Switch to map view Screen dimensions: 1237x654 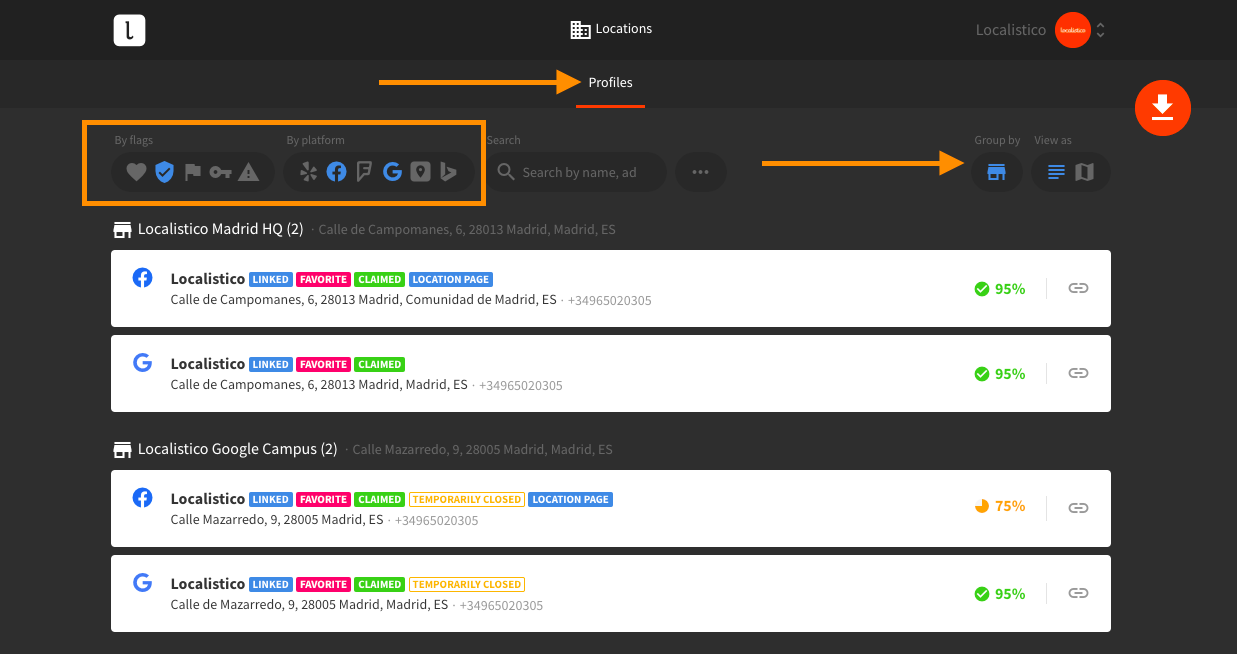pos(1084,172)
